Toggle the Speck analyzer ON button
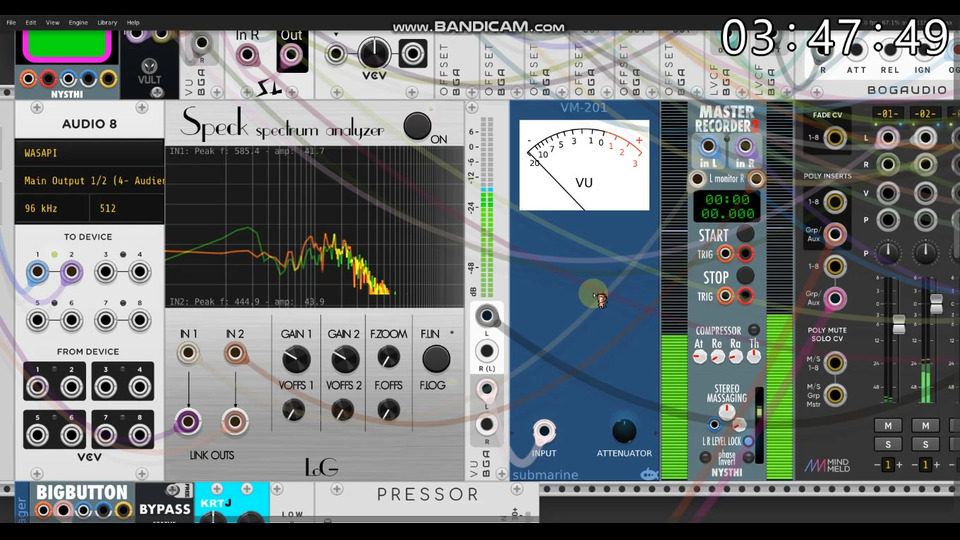 pos(417,126)
